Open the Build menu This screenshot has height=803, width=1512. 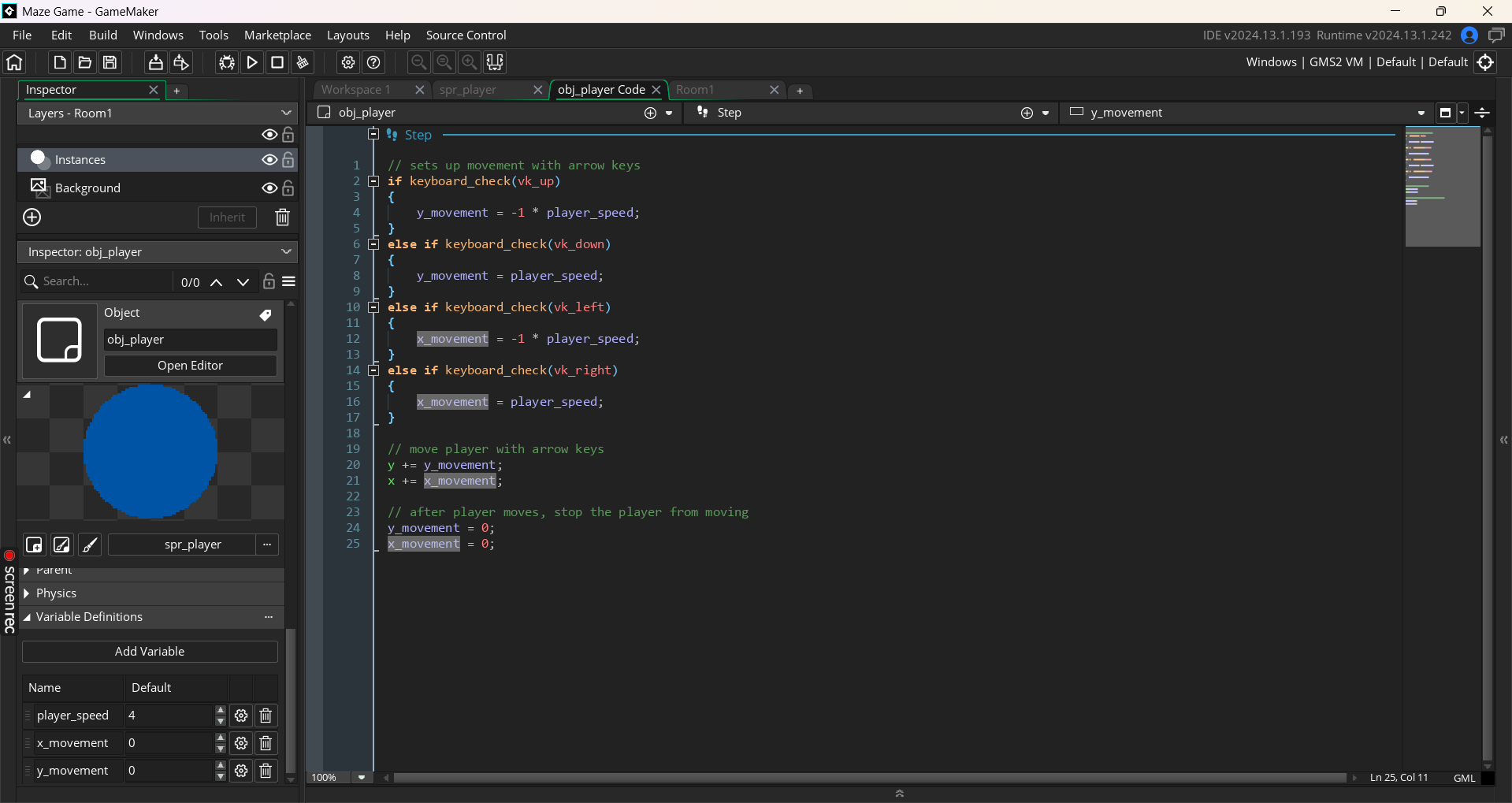(102, 35)
